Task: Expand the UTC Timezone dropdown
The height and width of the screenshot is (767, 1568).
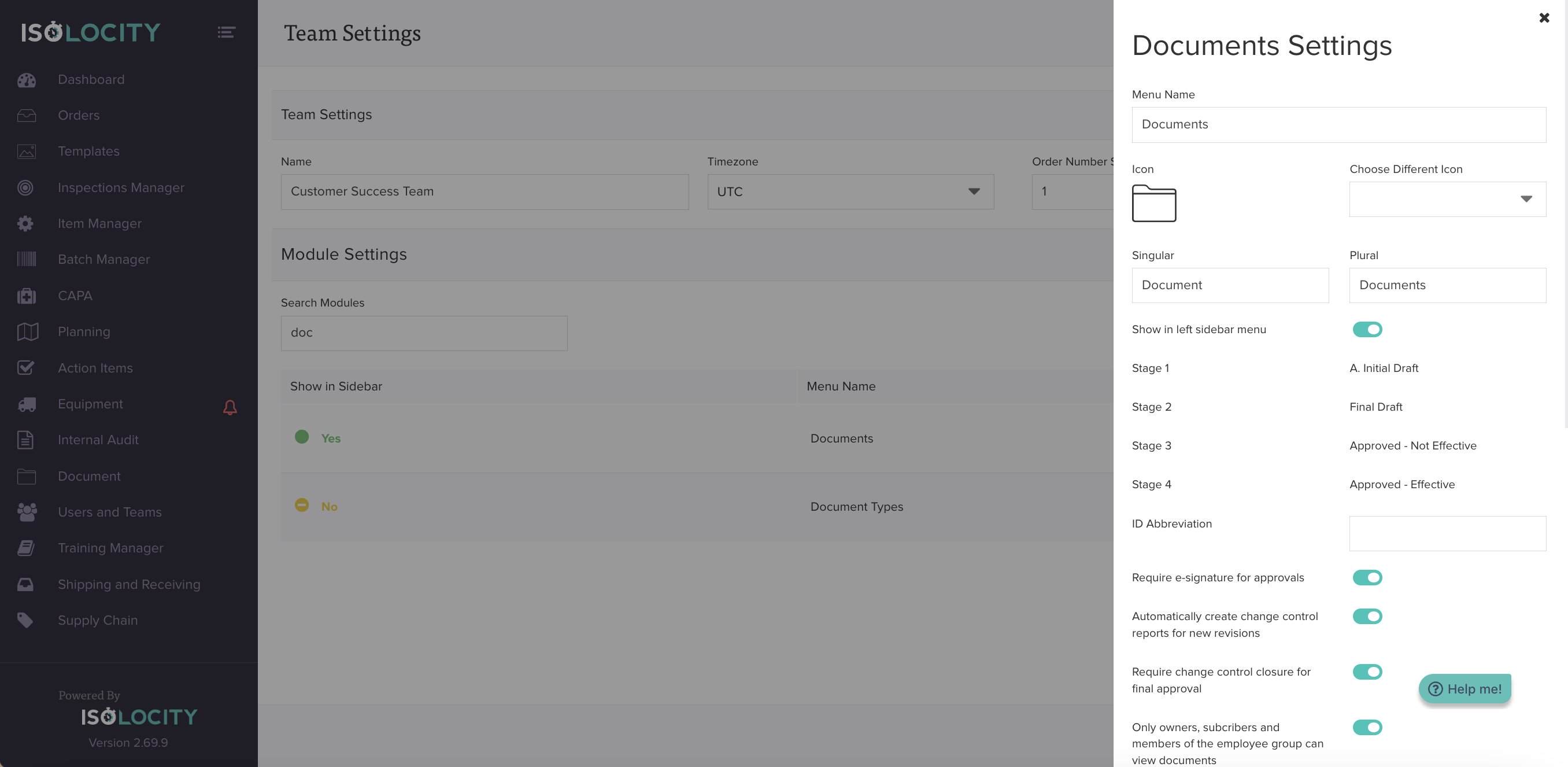Action: pyautogui.click(x=850, y=192)
